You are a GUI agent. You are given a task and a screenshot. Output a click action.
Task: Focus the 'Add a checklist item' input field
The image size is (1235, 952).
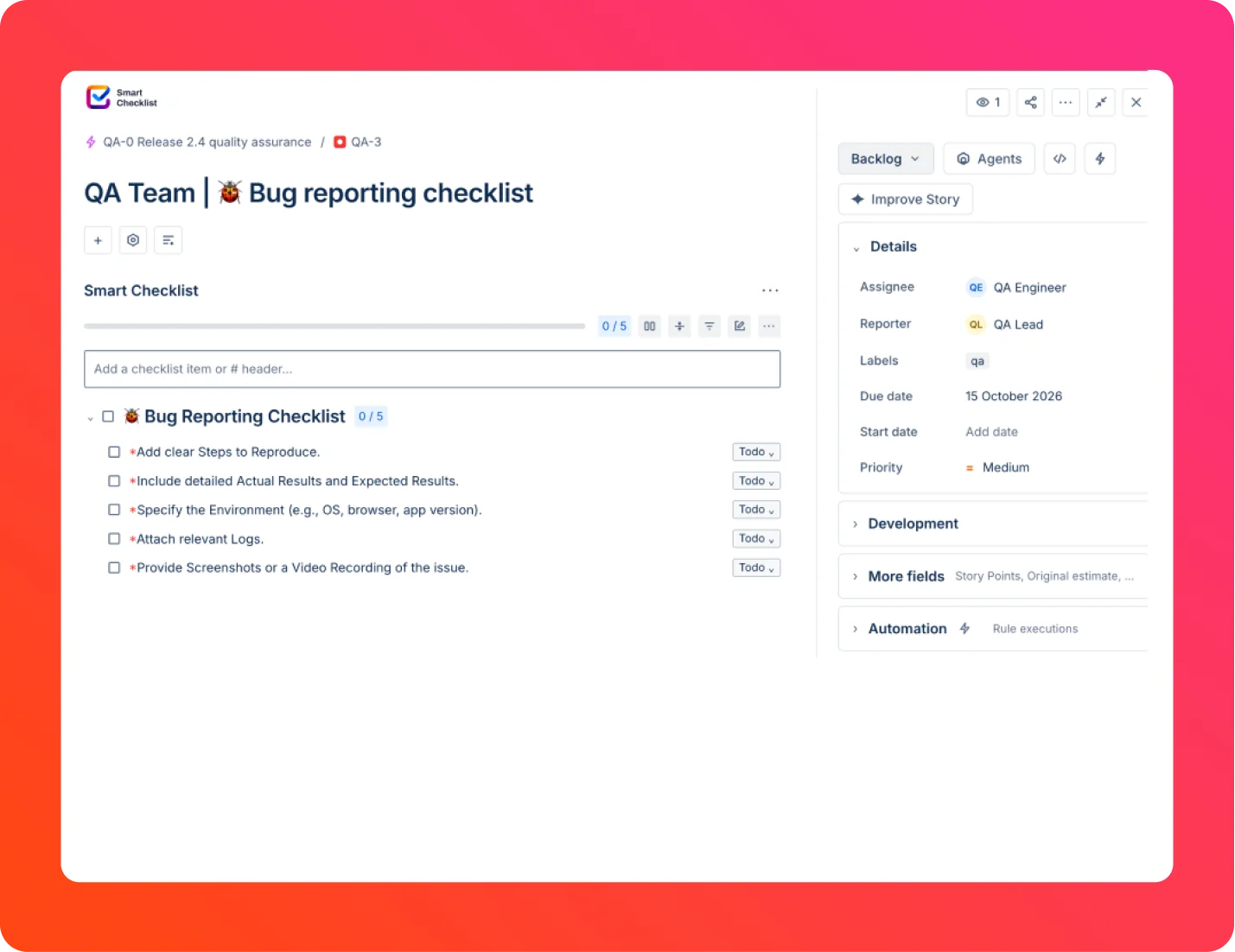click(432, 369)
